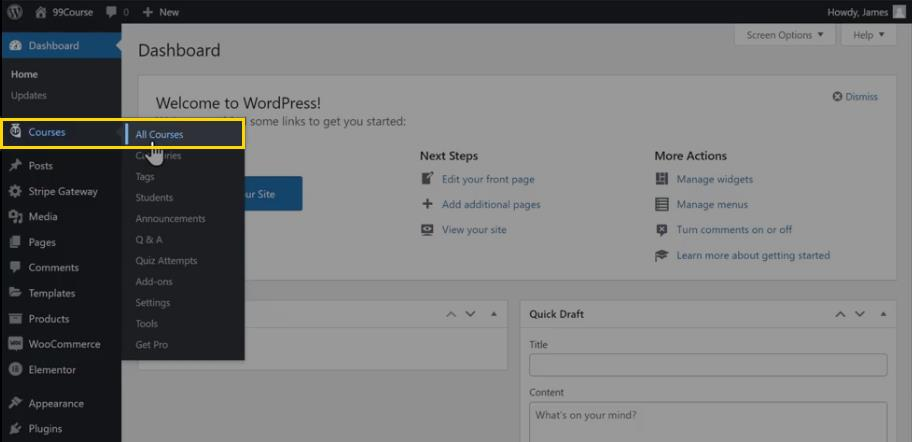912x442 pixels.
Task: Click the Posts pin icon in sidebar
Action: 15,166
